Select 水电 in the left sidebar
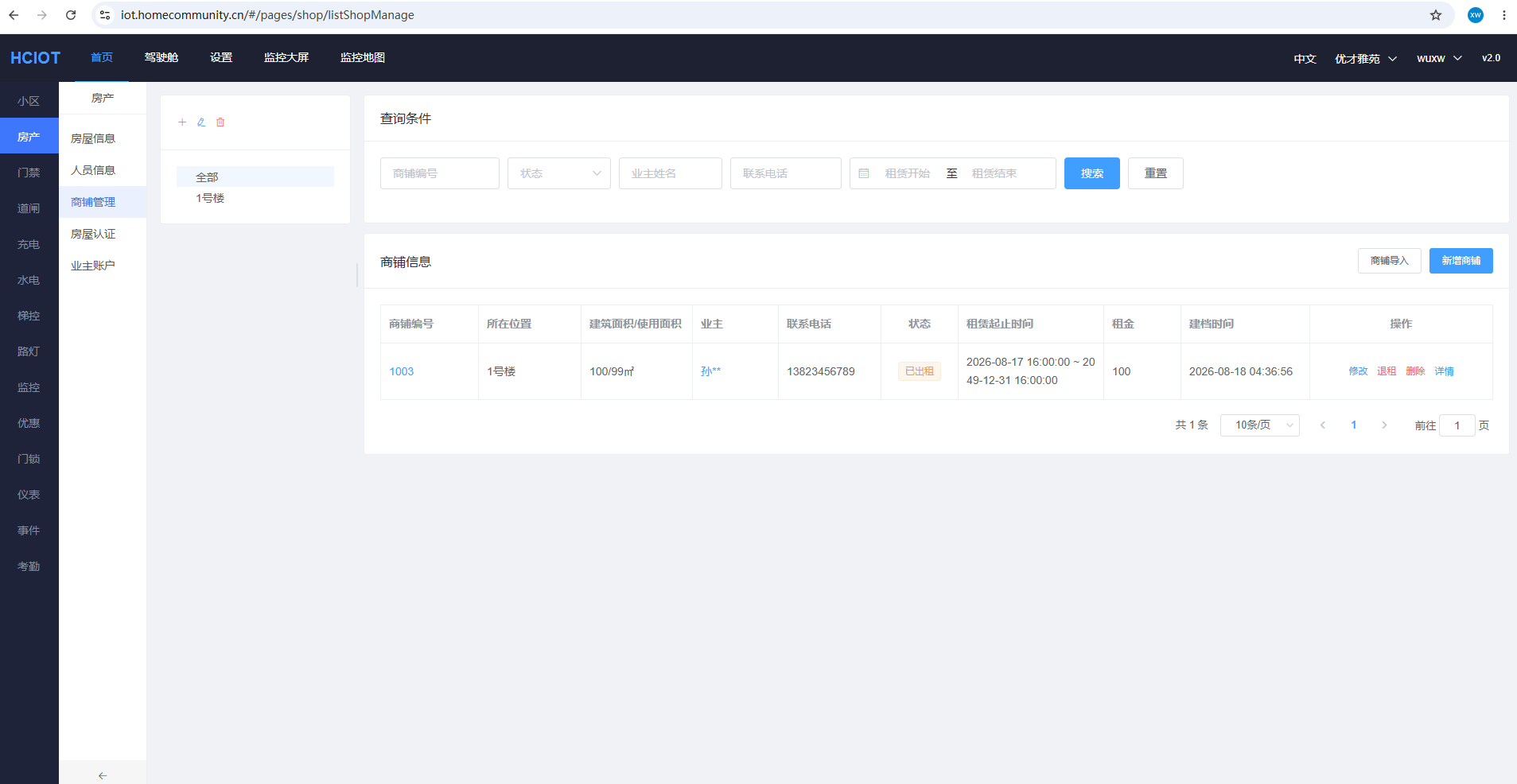Image resolution: width=1517 pixels, height=784 pixels. [x=29, y=280]
